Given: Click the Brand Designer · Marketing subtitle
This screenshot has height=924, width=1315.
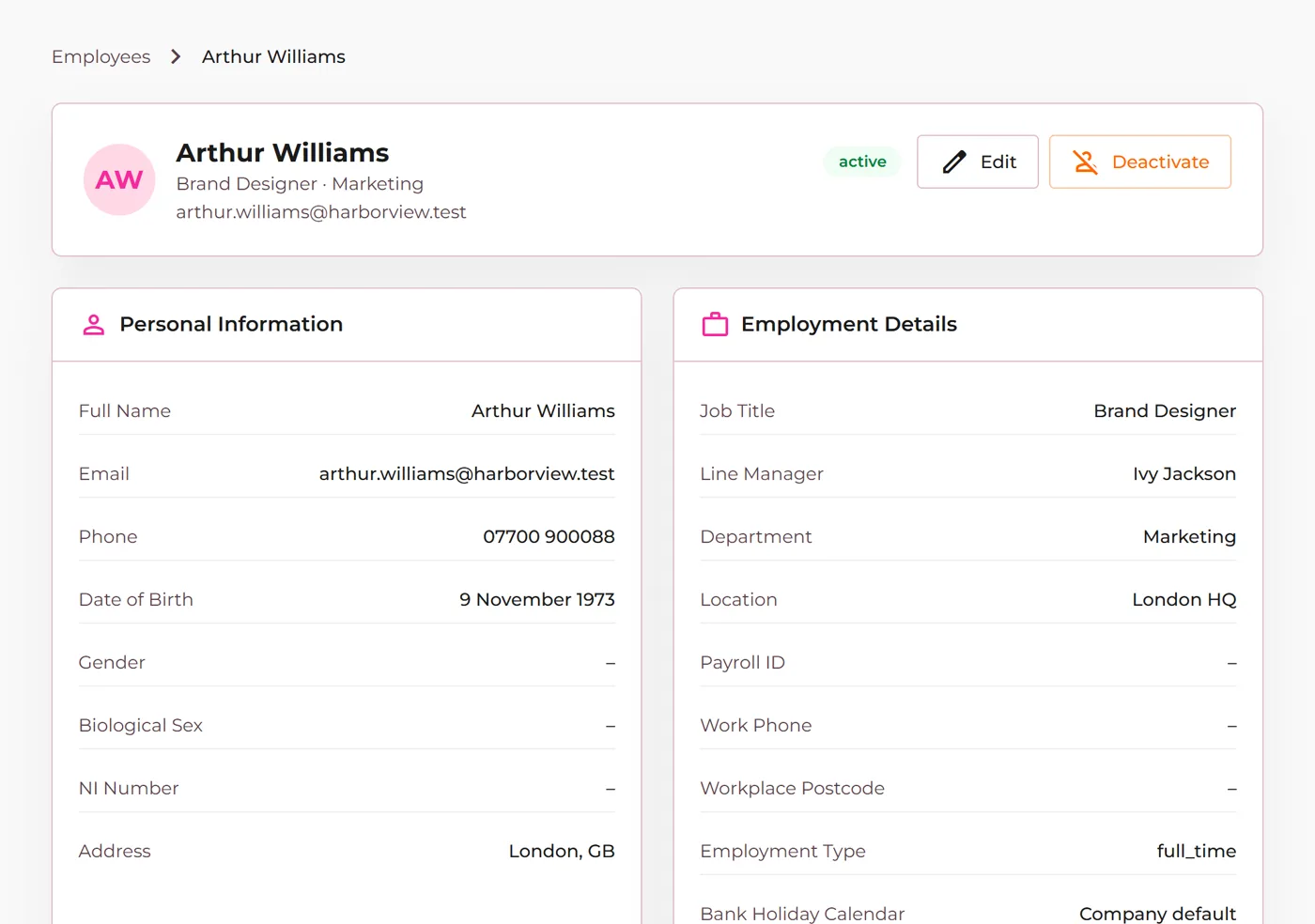Looking at the screenshot, I should [x=300, y=184].
